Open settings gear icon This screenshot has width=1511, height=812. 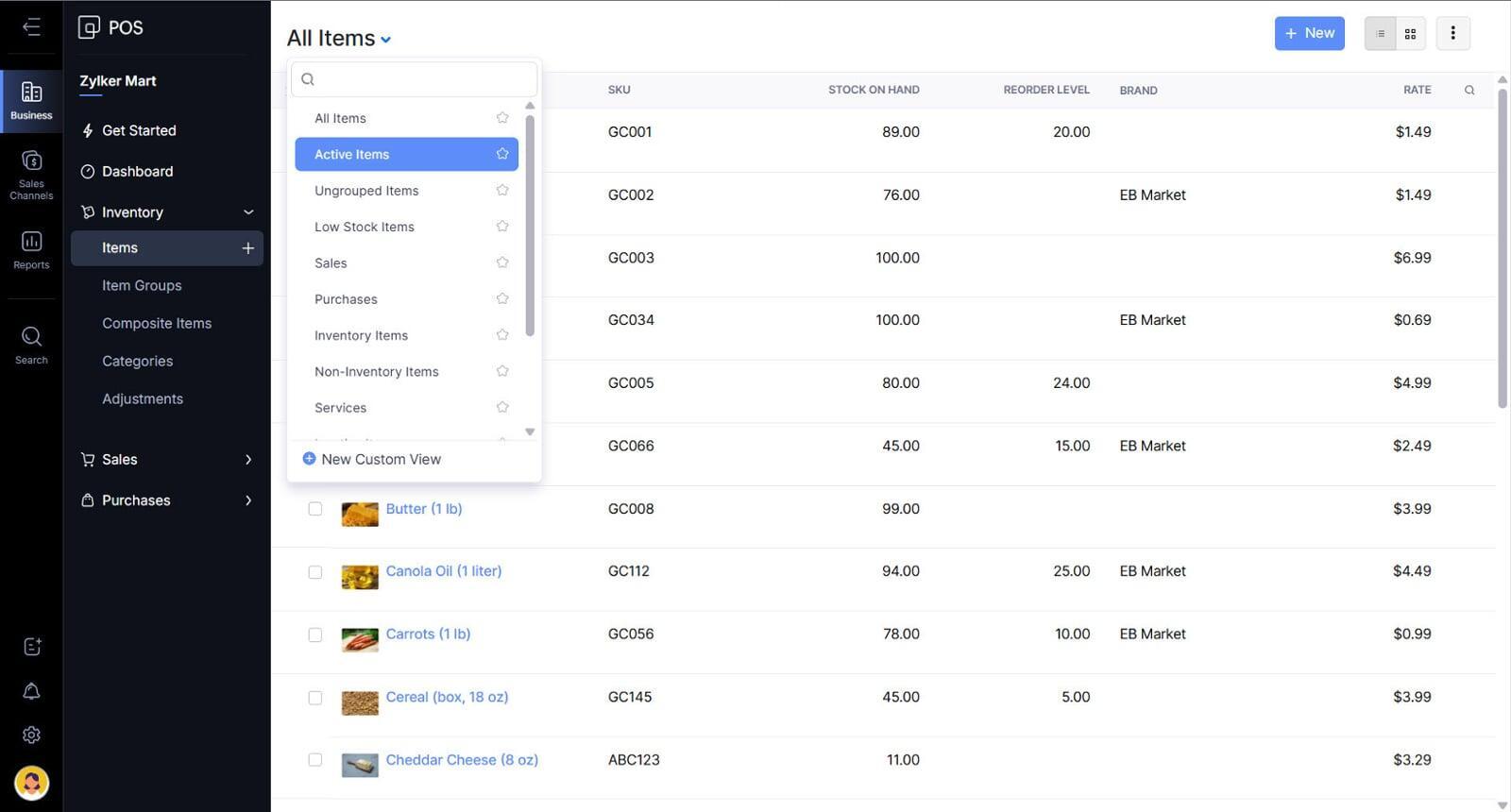[x=31, y=735]
